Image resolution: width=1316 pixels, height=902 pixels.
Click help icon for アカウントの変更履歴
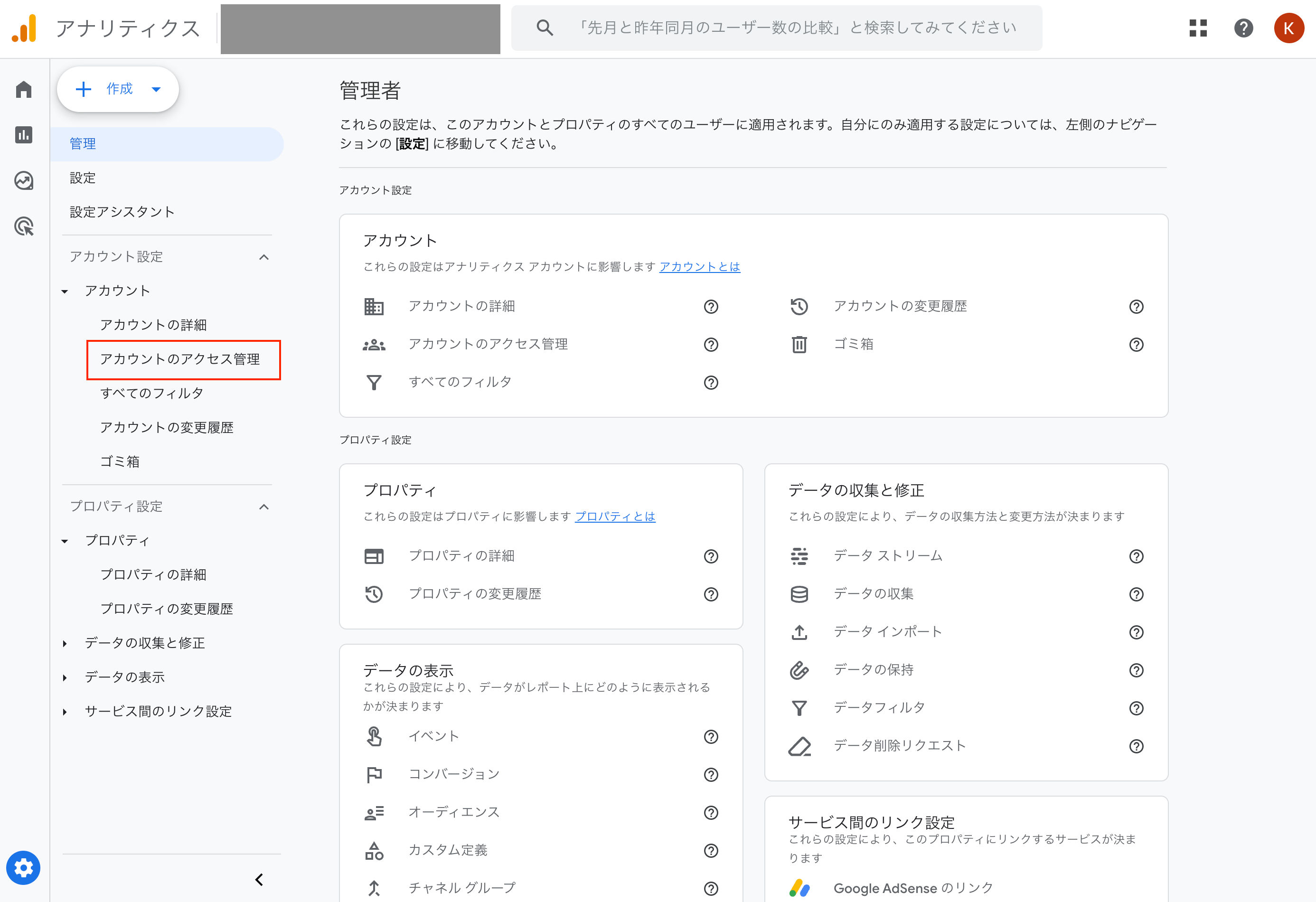tap(1136, 306)
